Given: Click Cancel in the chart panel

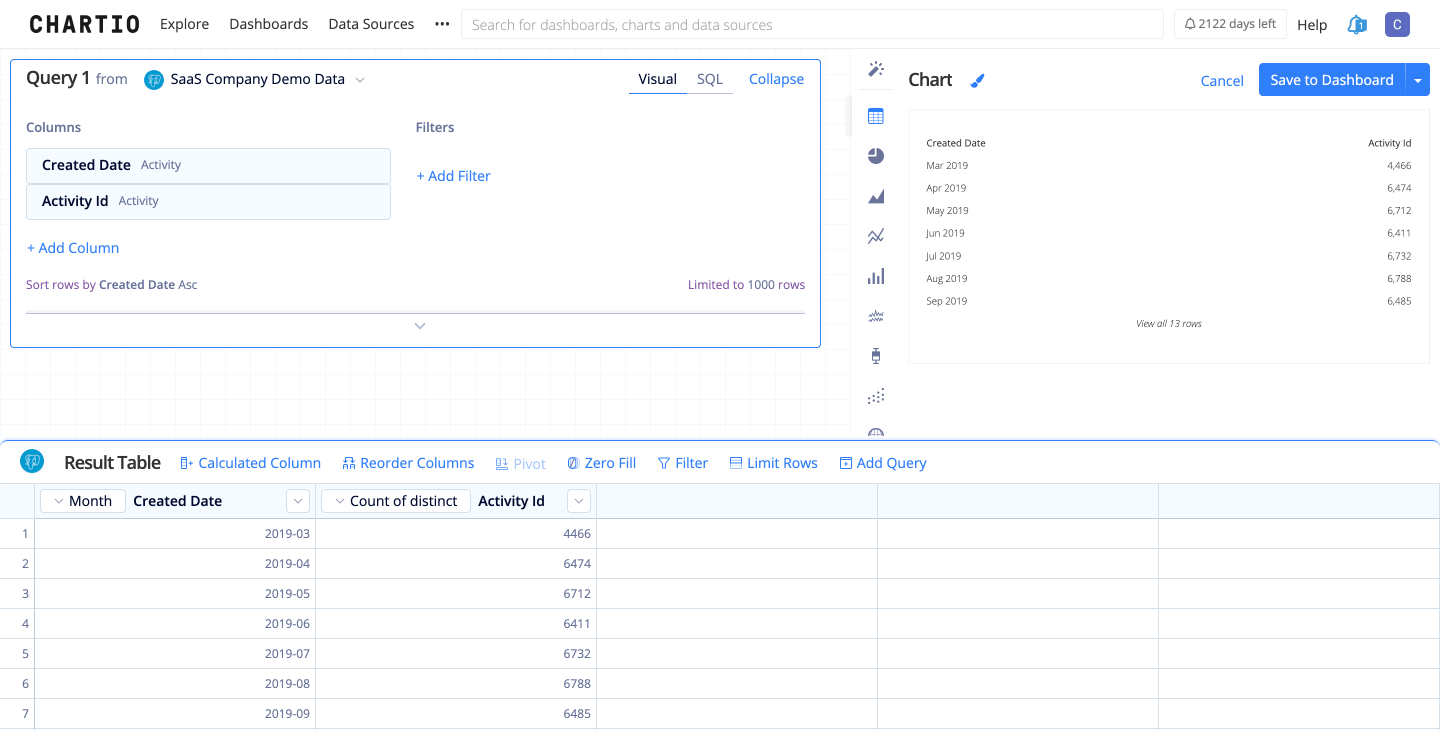Looking at the screenshot, I should (x=1222, y=81).
